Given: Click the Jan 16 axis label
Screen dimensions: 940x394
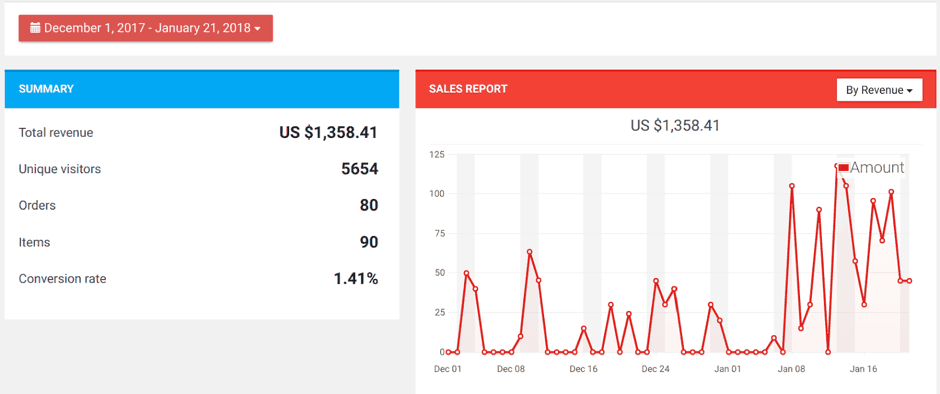Looking at the screenshot, I should pyautogui.click(x=863, y=369).
